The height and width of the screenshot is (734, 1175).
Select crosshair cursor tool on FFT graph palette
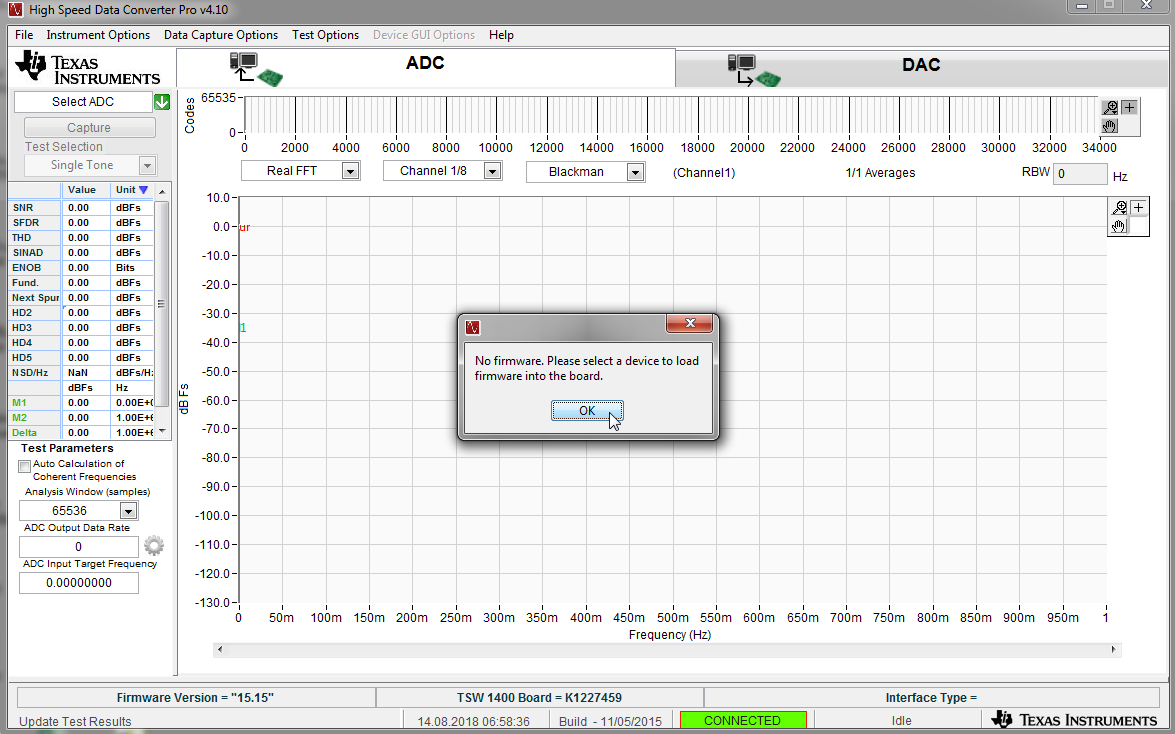pyautogui.click(x=1138, y=208)
